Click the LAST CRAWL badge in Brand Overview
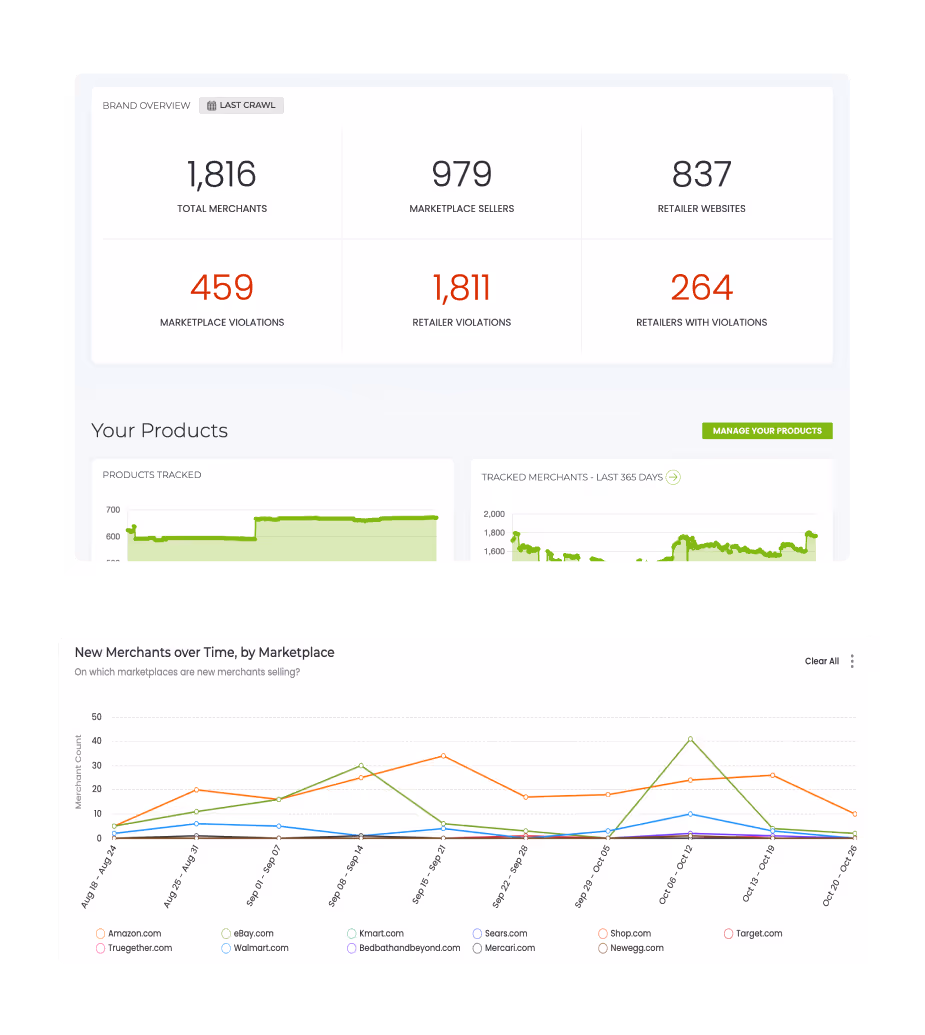This screenshot has height=1035, width=925. (240, 105)
